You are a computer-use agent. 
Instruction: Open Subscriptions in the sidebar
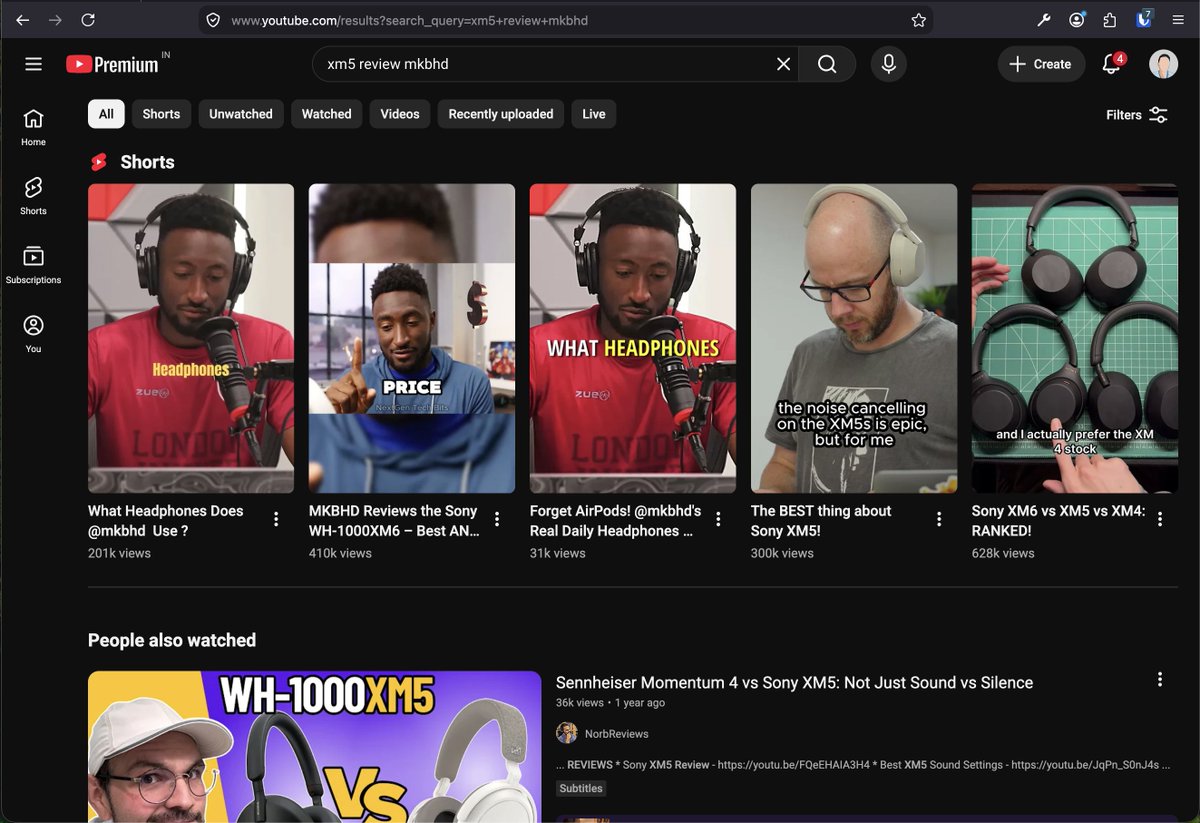point(33,265)
